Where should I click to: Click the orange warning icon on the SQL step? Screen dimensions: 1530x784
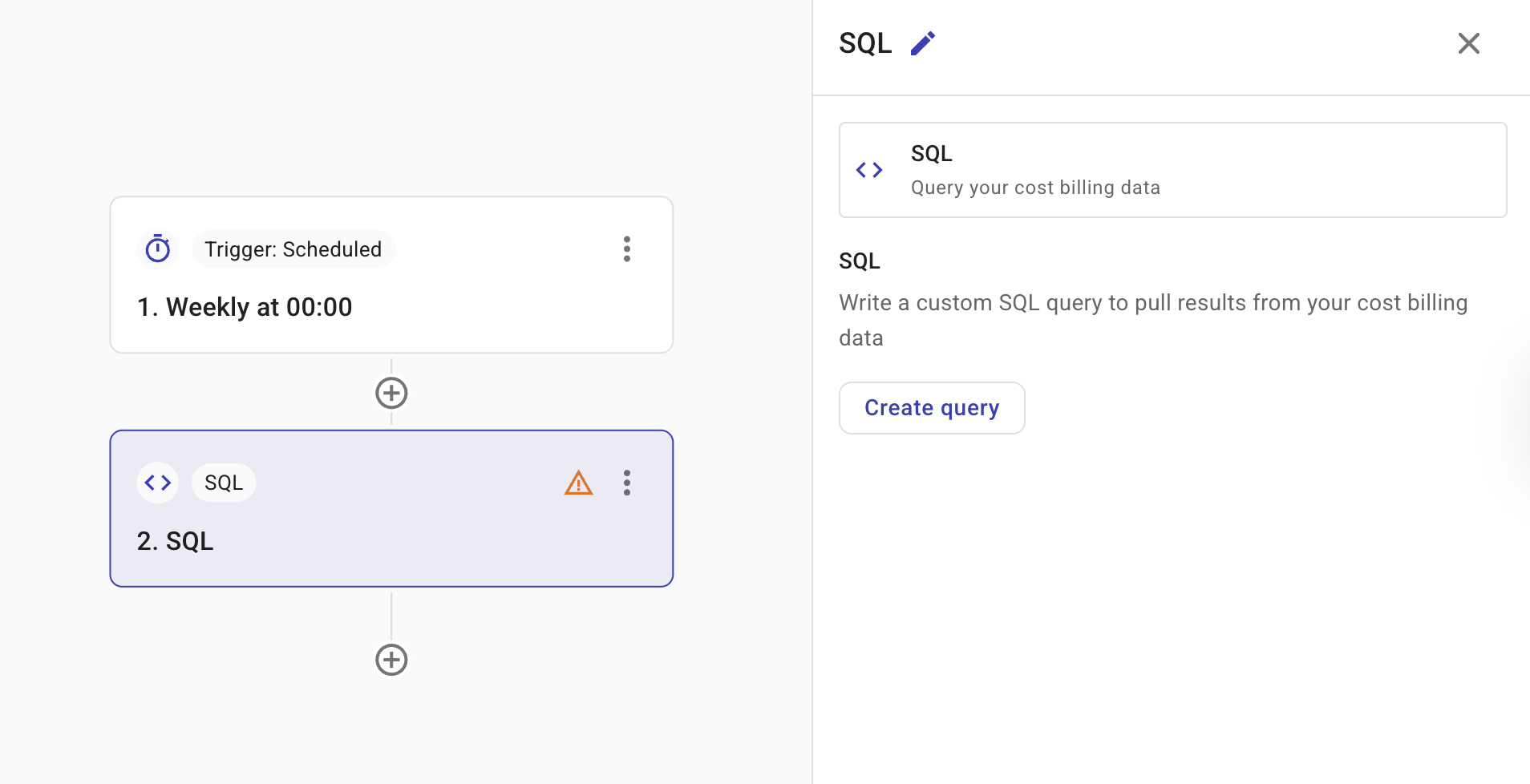pos(579,482)
